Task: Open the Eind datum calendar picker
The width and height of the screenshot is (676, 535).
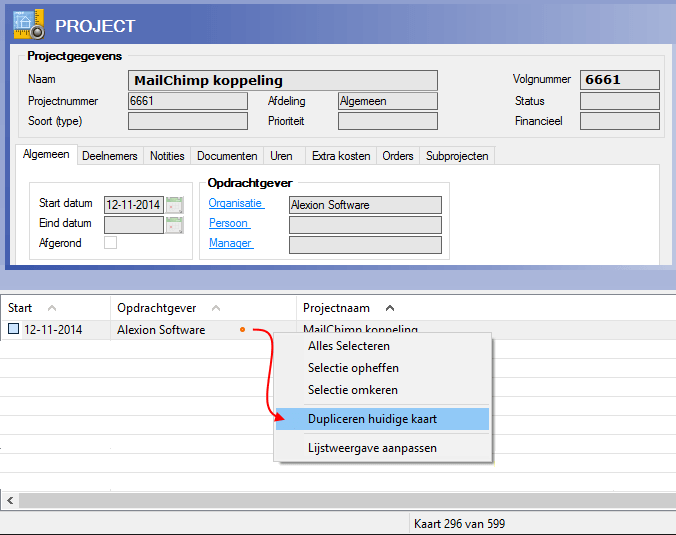Action: (175, 225)
